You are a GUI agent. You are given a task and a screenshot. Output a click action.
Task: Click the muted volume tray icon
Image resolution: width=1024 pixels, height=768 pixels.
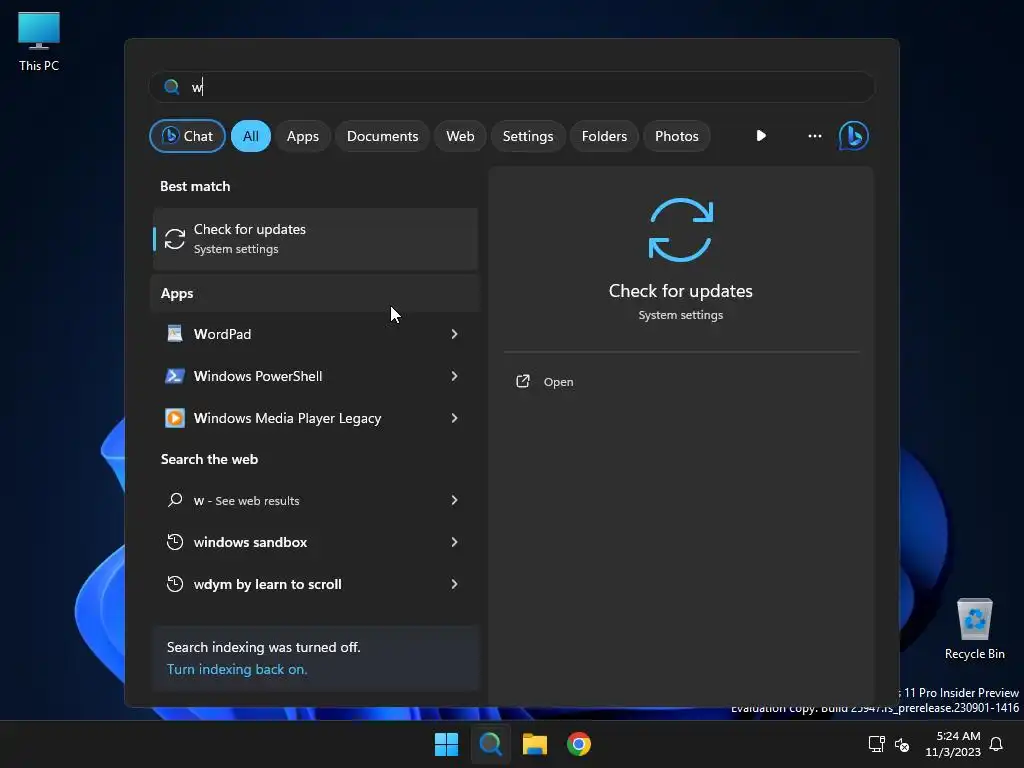[902, 744]
